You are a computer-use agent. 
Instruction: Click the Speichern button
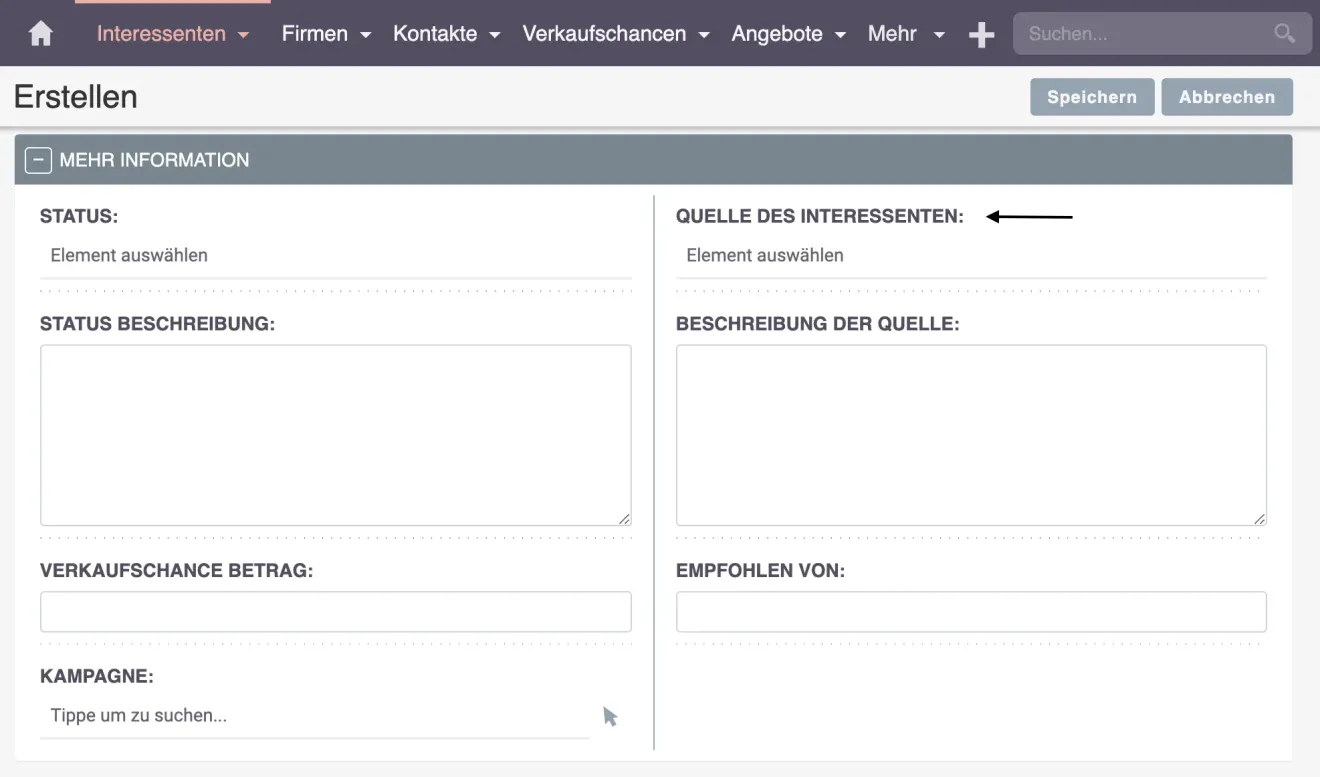pyautogui.click(x=1092, y=96)
